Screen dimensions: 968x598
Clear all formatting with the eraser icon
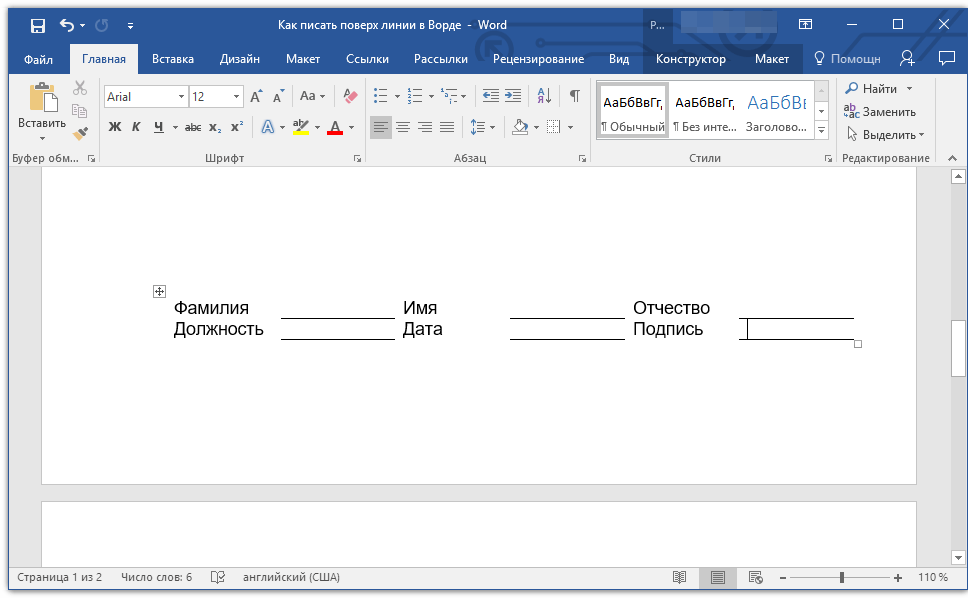(x=350, y=96)
